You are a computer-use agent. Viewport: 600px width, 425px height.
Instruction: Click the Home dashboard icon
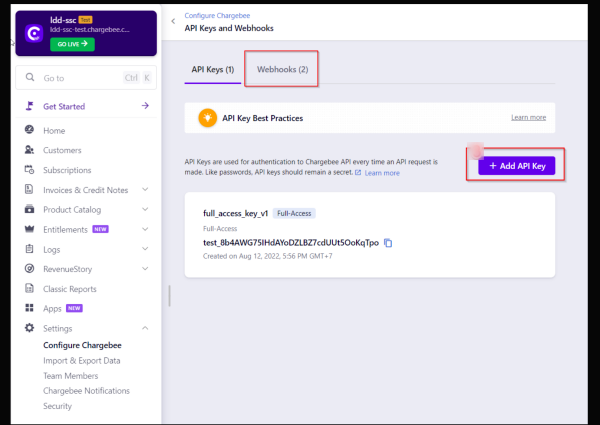click(x=29, y=130)
